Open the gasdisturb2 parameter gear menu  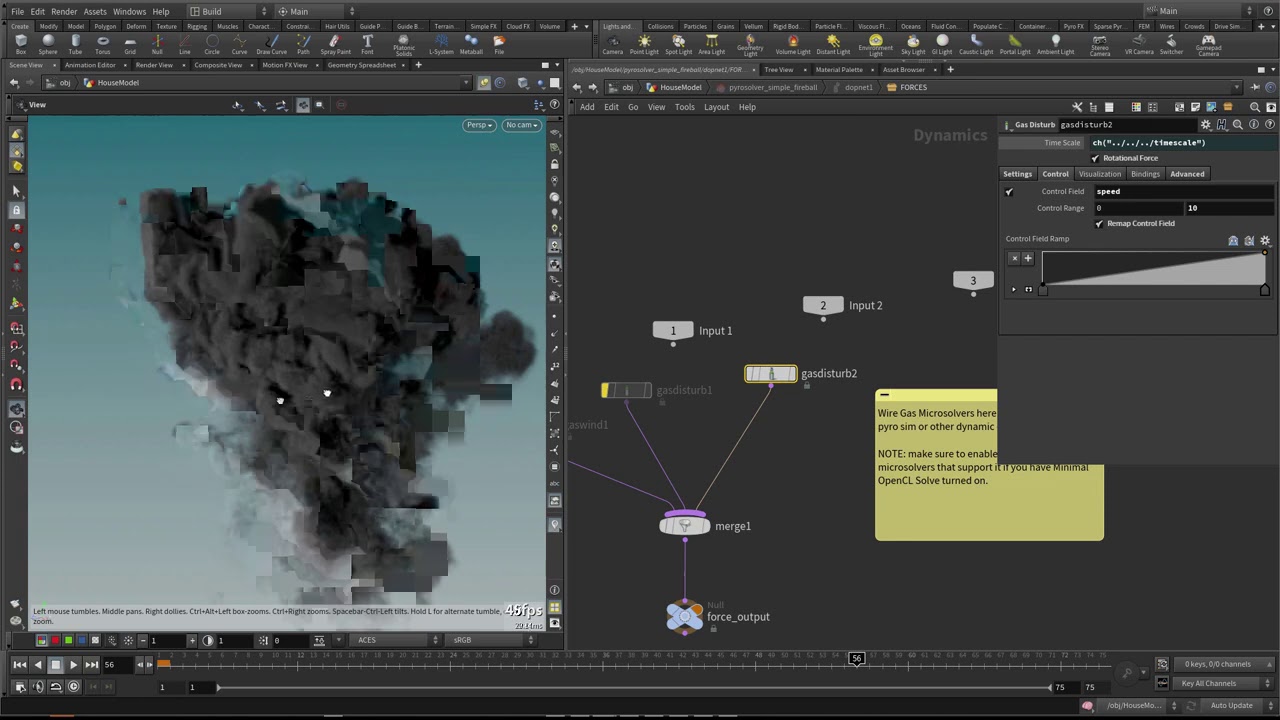[1206, 125]
